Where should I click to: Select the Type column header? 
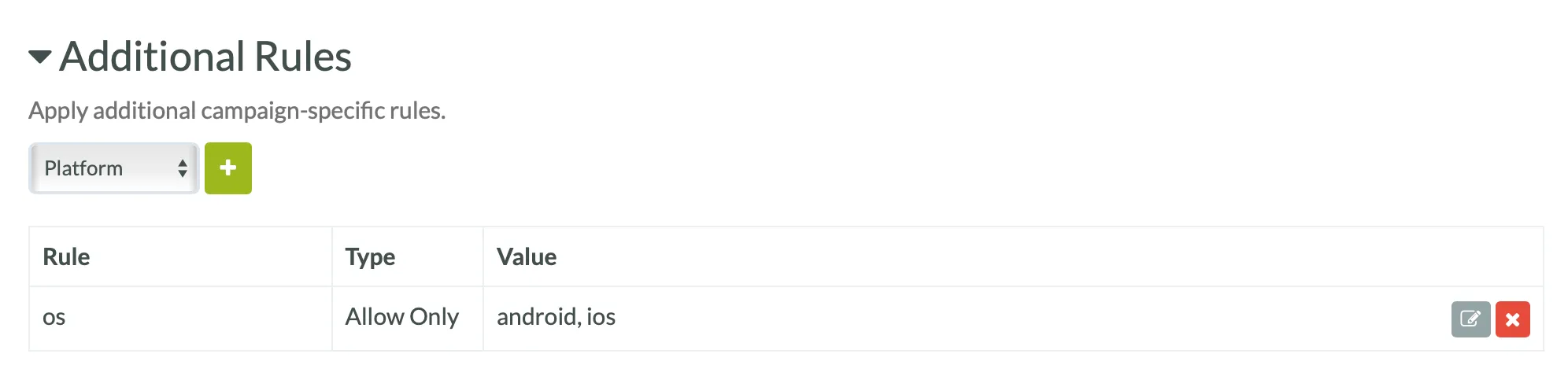coord(370,257)
